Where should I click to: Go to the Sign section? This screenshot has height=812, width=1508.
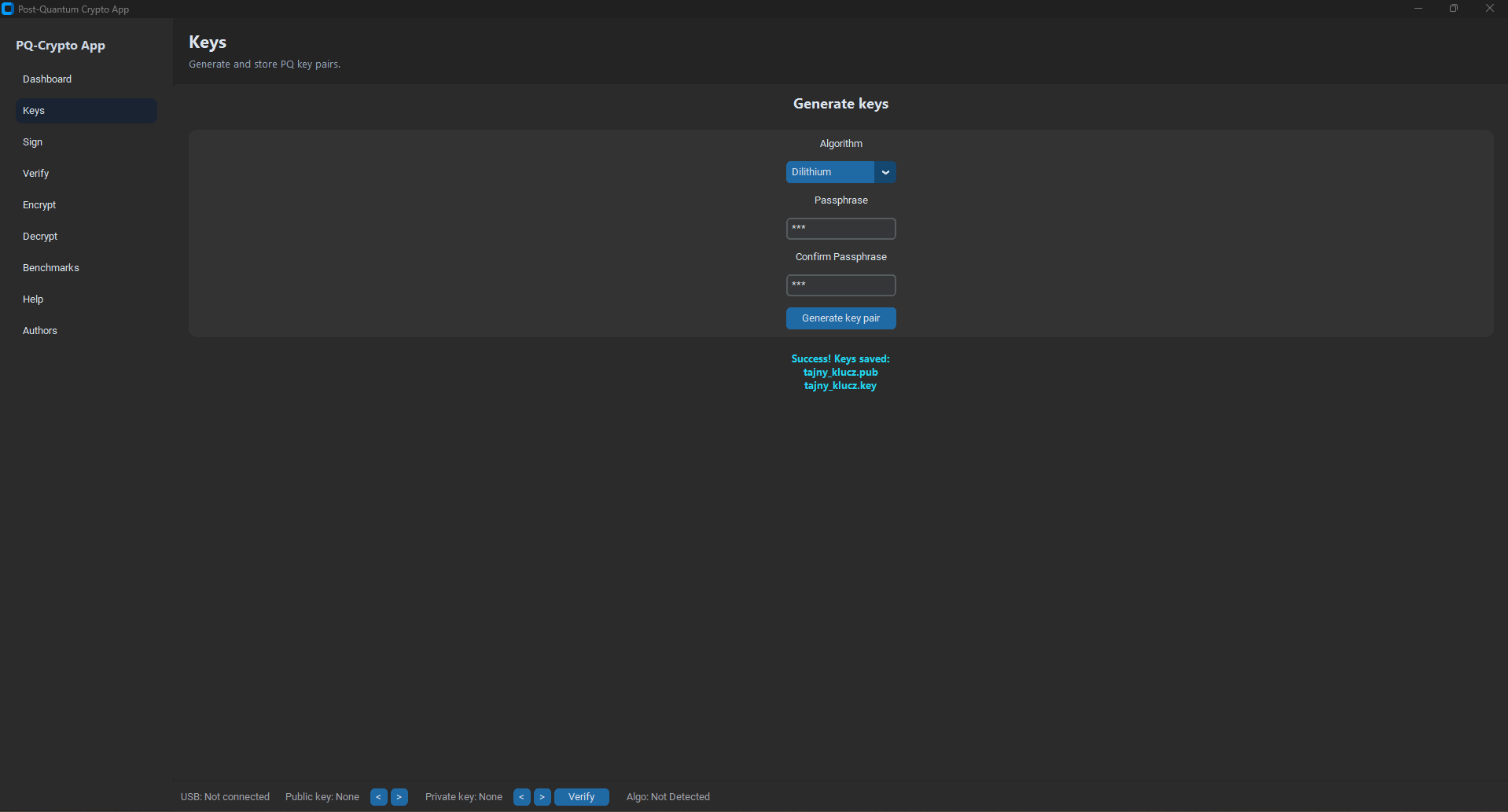33,142
